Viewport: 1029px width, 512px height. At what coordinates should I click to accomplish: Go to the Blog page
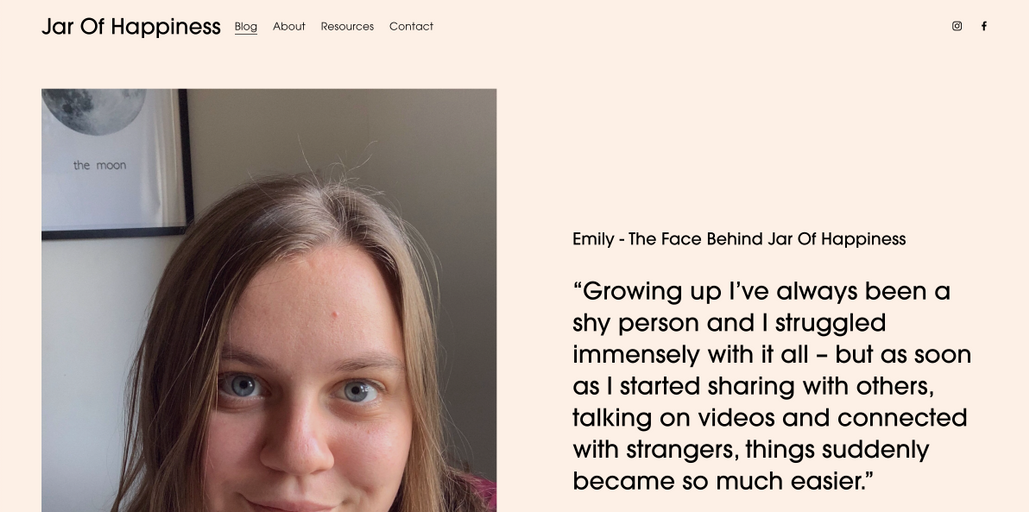pyautogui.click(x=246, y=27)
